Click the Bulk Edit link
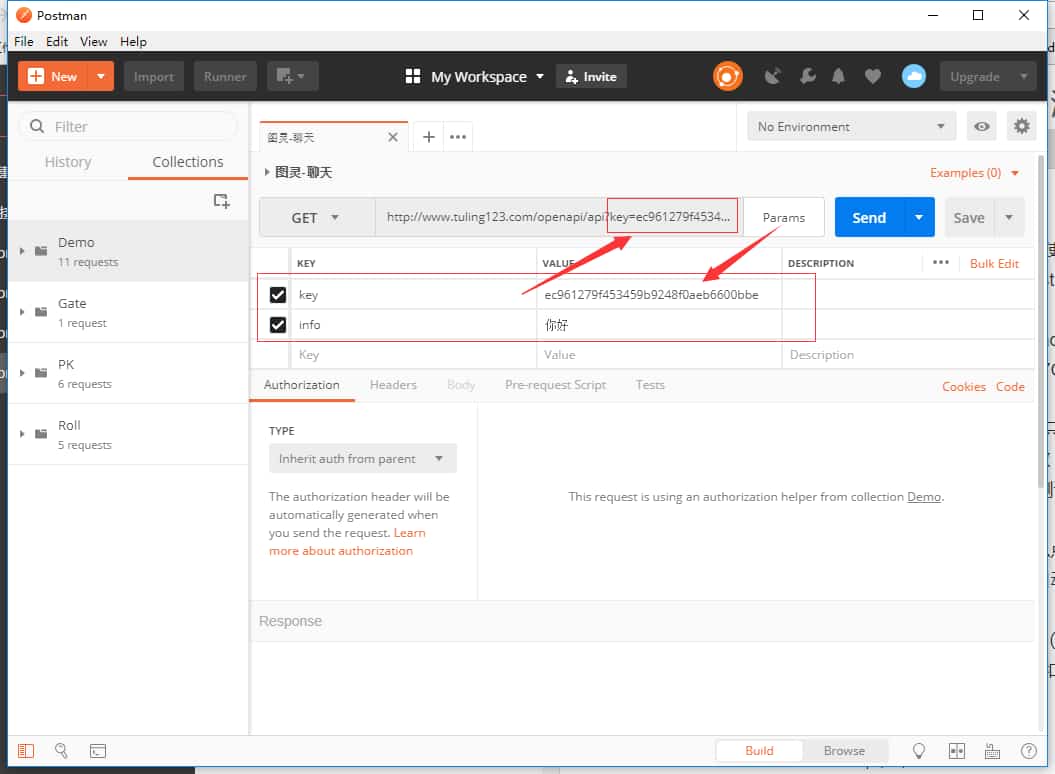Viewport: 1055px width, 774px height. pos(994,263)
